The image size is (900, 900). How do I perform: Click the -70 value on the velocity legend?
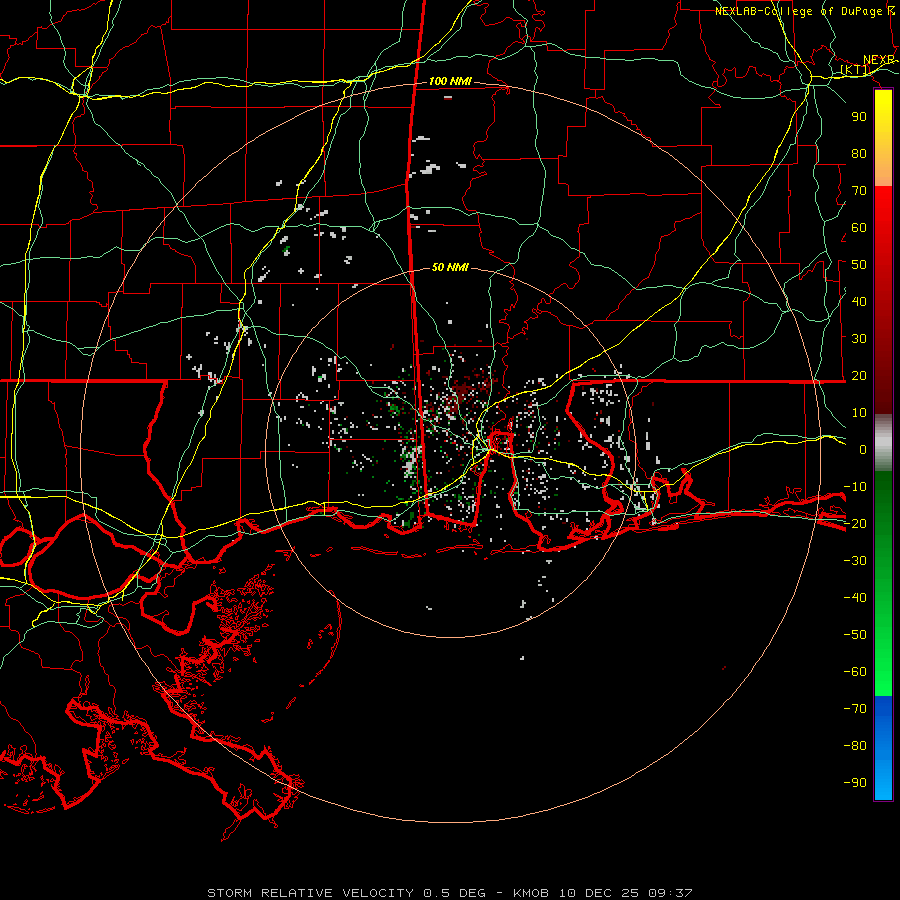point(855,708)
